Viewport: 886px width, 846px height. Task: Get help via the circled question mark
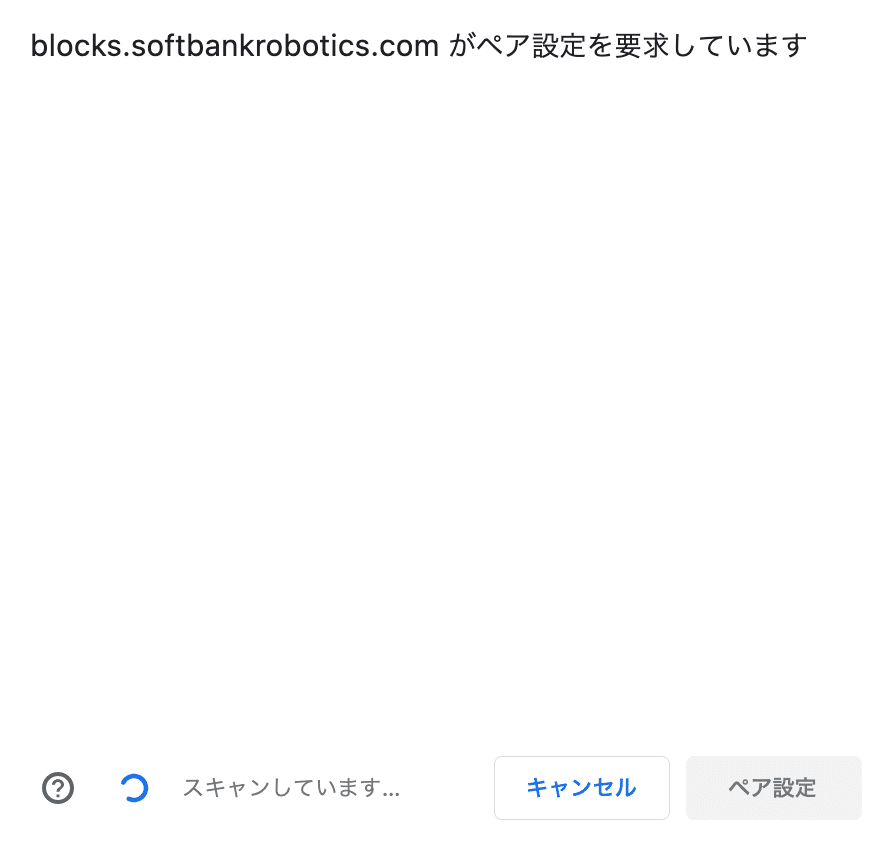point(58,788)
